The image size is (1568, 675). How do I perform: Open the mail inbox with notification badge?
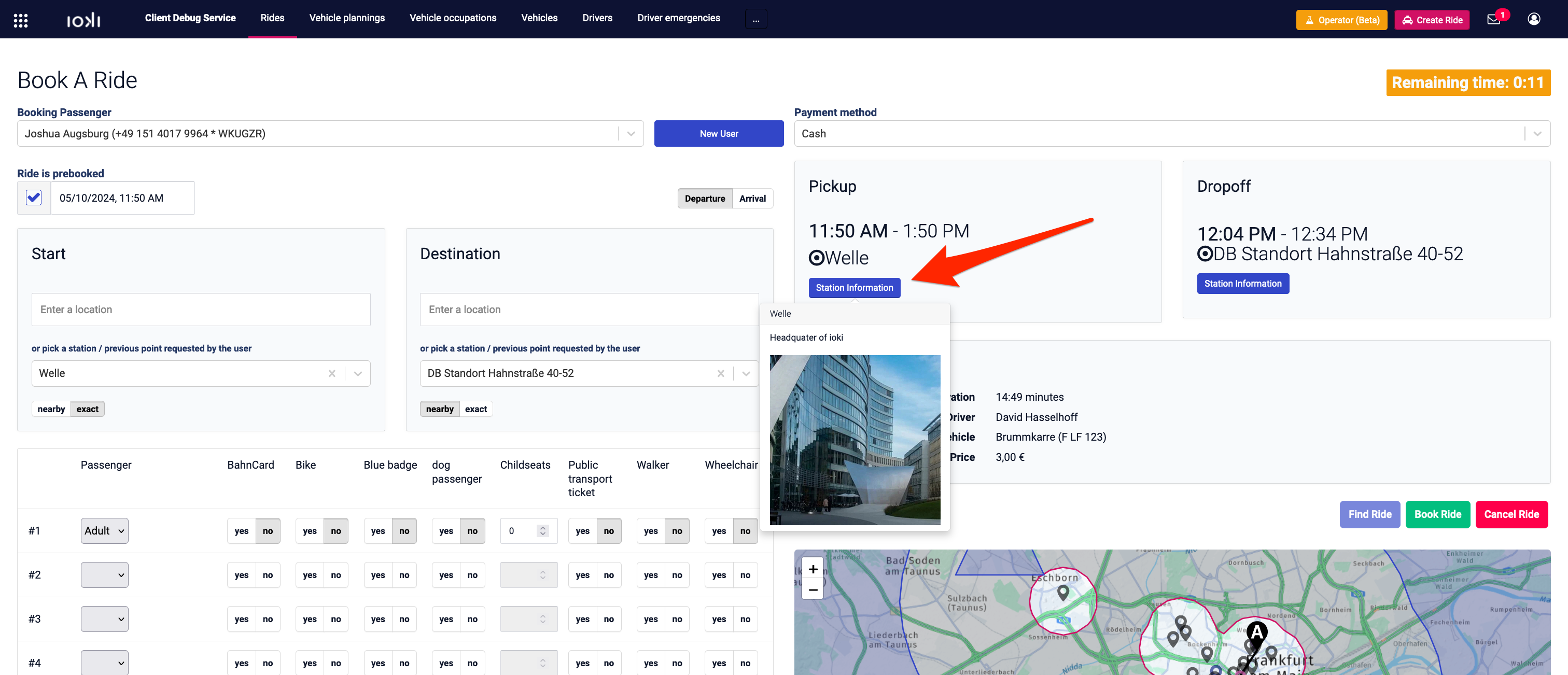pos(1494,20)
